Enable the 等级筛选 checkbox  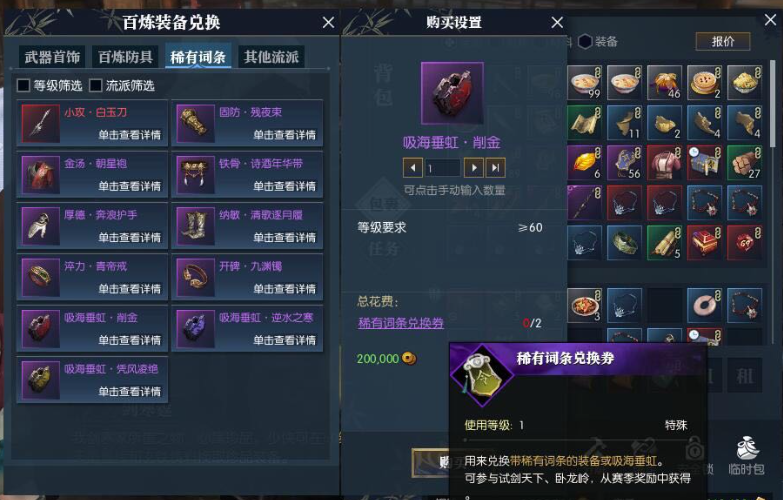(23, 85)
